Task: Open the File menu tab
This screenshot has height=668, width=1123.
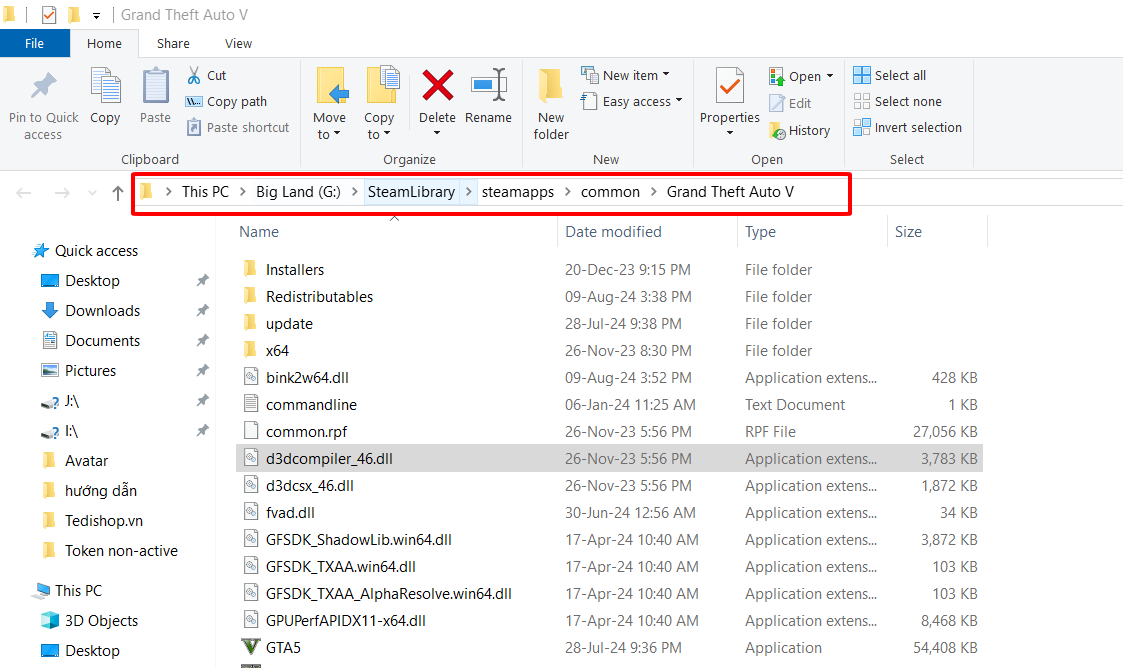Action: click(34, 43)
